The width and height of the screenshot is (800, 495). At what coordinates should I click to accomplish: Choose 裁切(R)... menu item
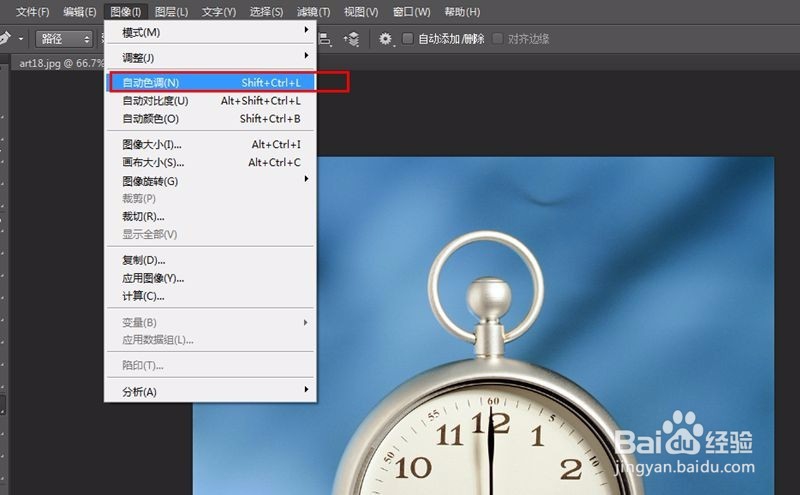pos(210,216)
